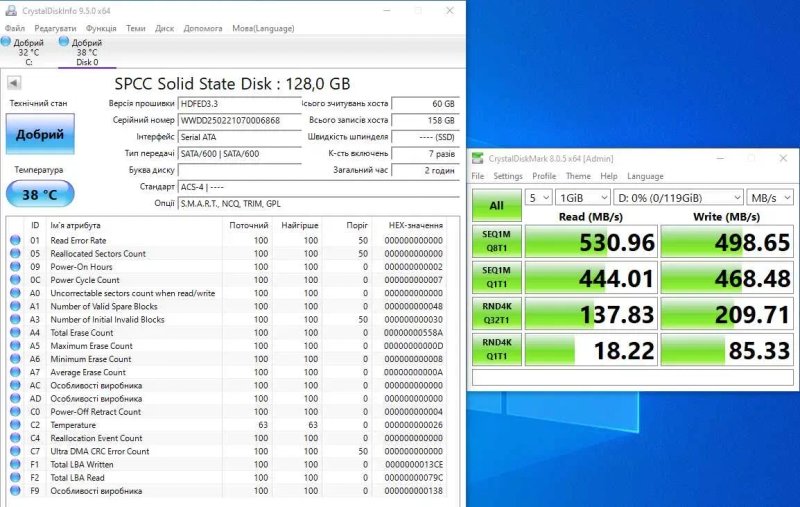Click status icon of Power-Off Retract Count row
Viewport: 800px width, 507px height.
[x=15, y=412]
